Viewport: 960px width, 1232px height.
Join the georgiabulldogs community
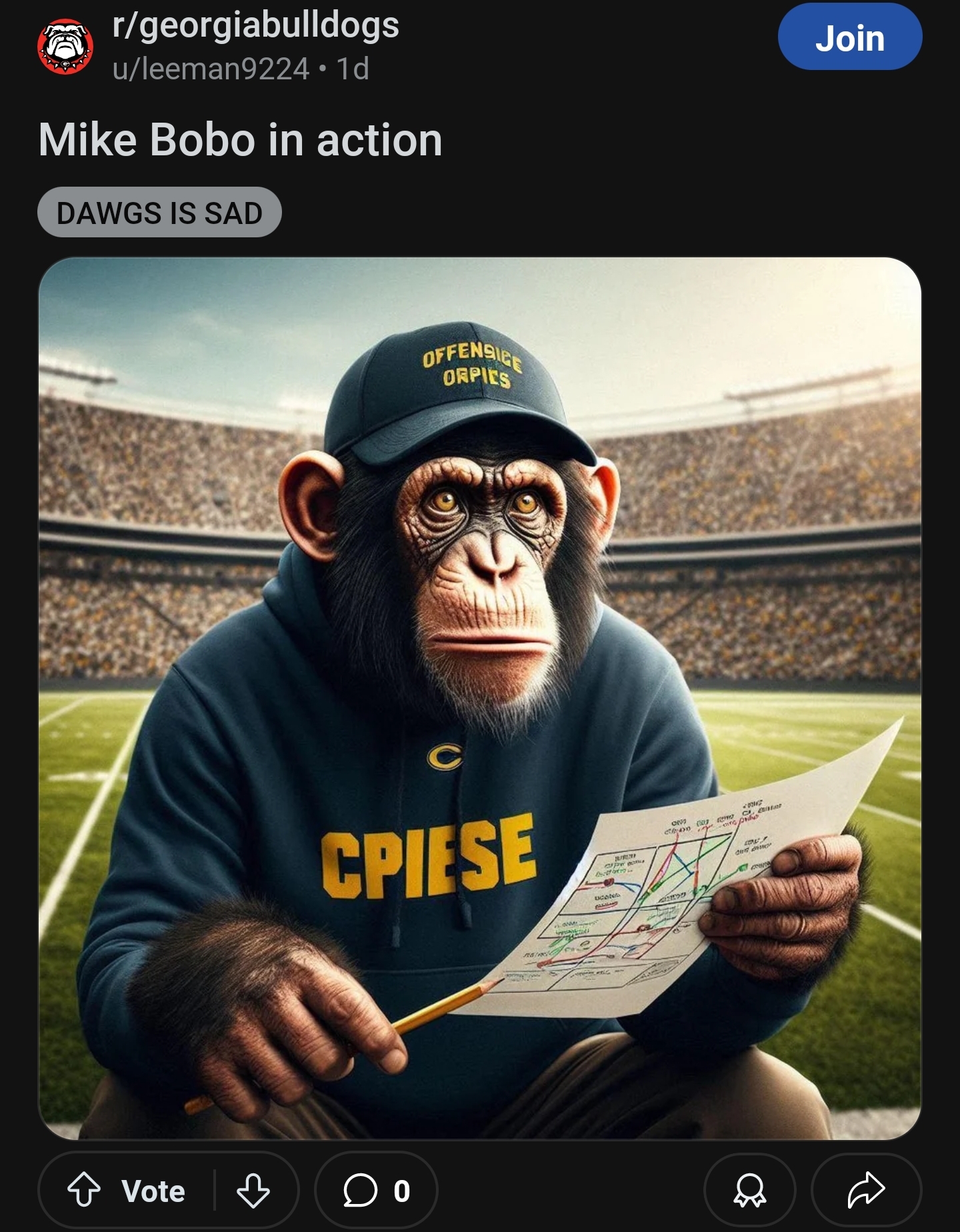pyautogui.click(x=850, y=37)
